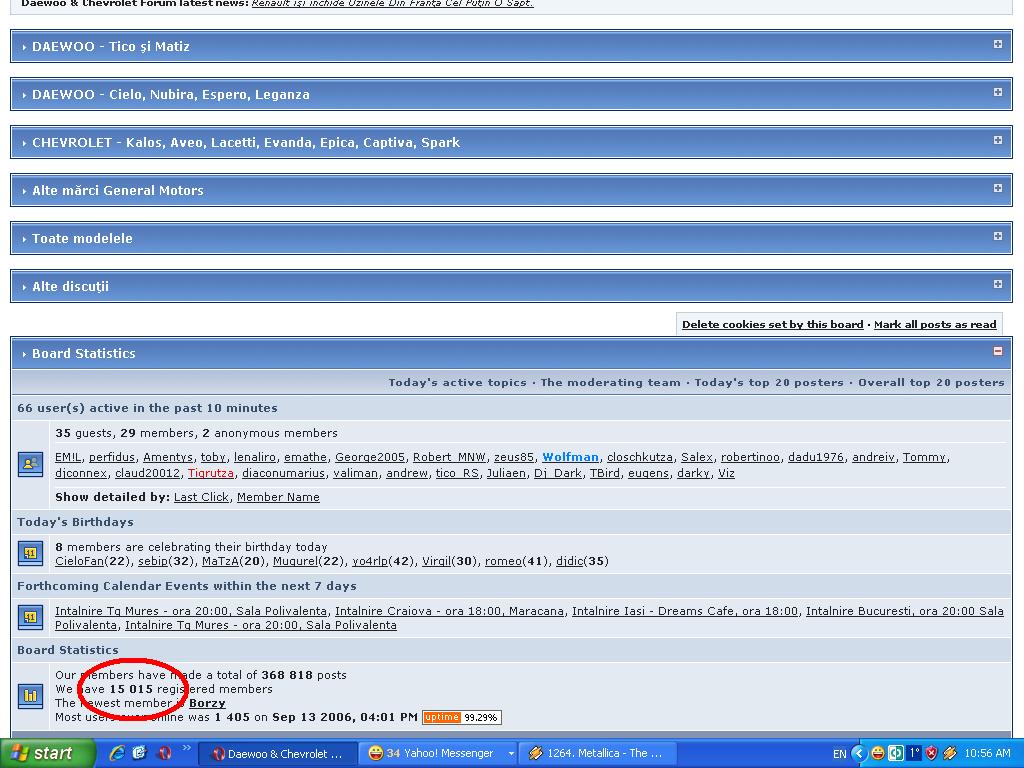Image resolution: width=1024 pixels, height=768 pixels.
Task: Switch to Daewoo & Chevrolet taskbar window
Action: 278,754
